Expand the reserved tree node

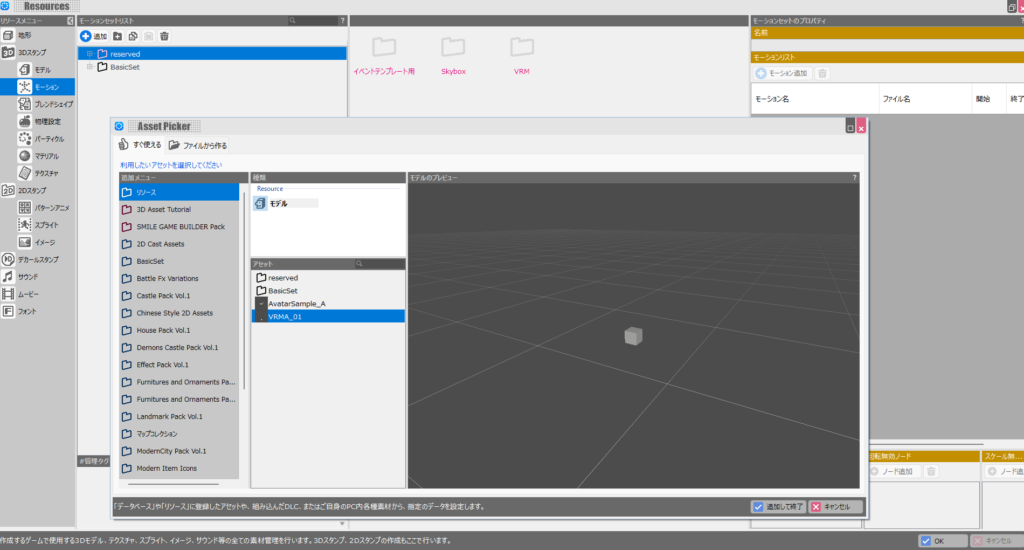[89, 54]
